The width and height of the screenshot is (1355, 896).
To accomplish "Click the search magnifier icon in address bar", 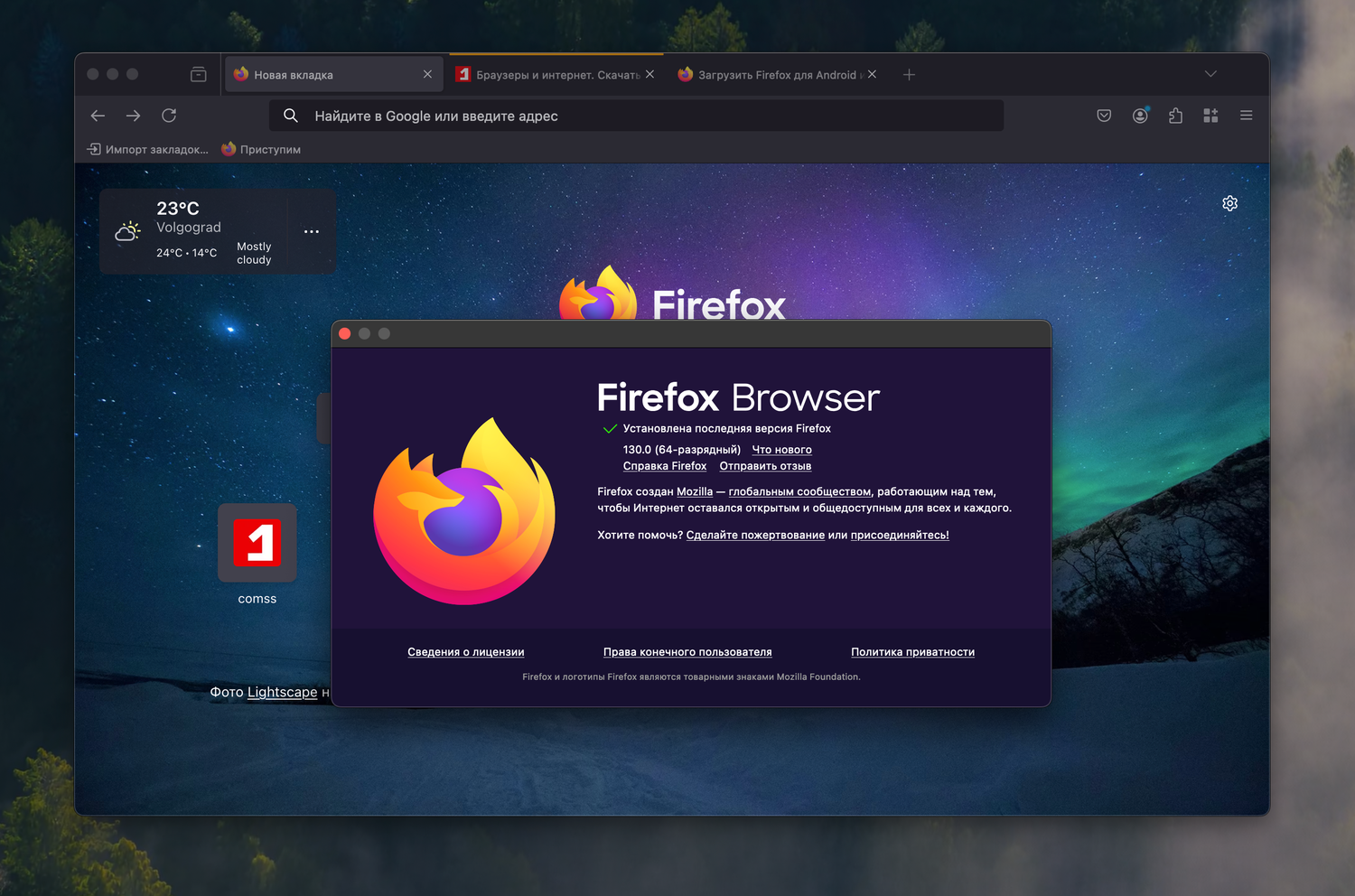I will coord(291,116).
